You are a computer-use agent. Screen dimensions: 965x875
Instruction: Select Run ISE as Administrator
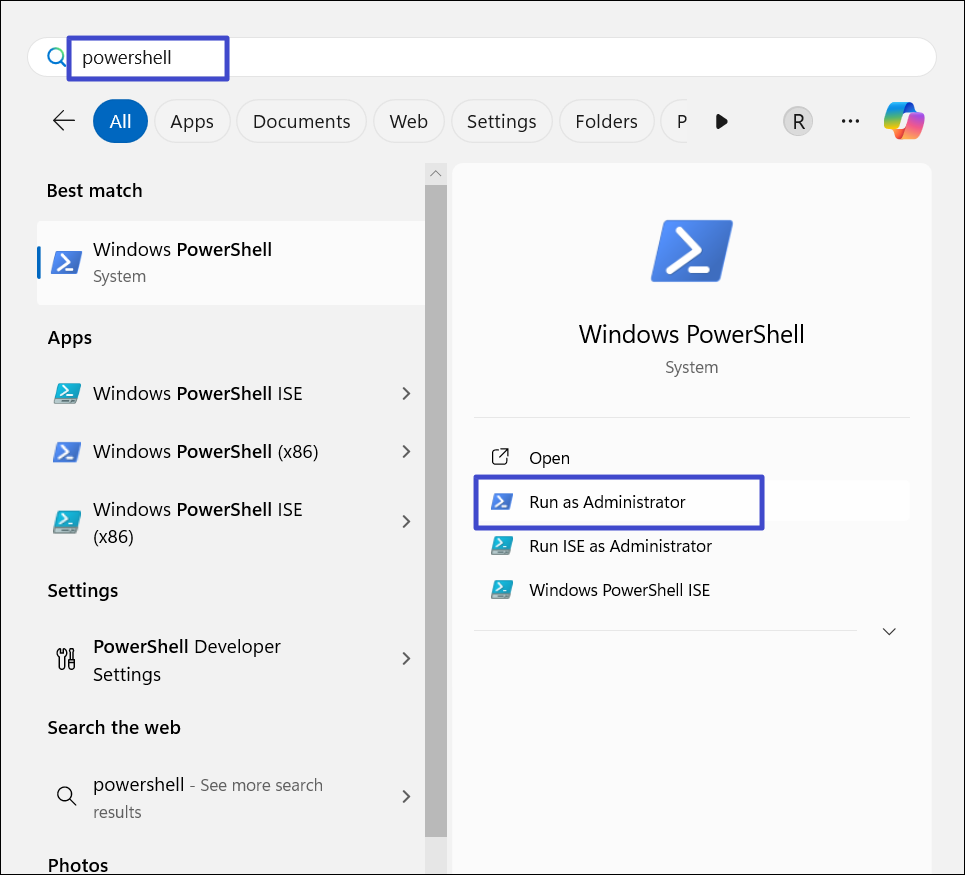(620, 546)
